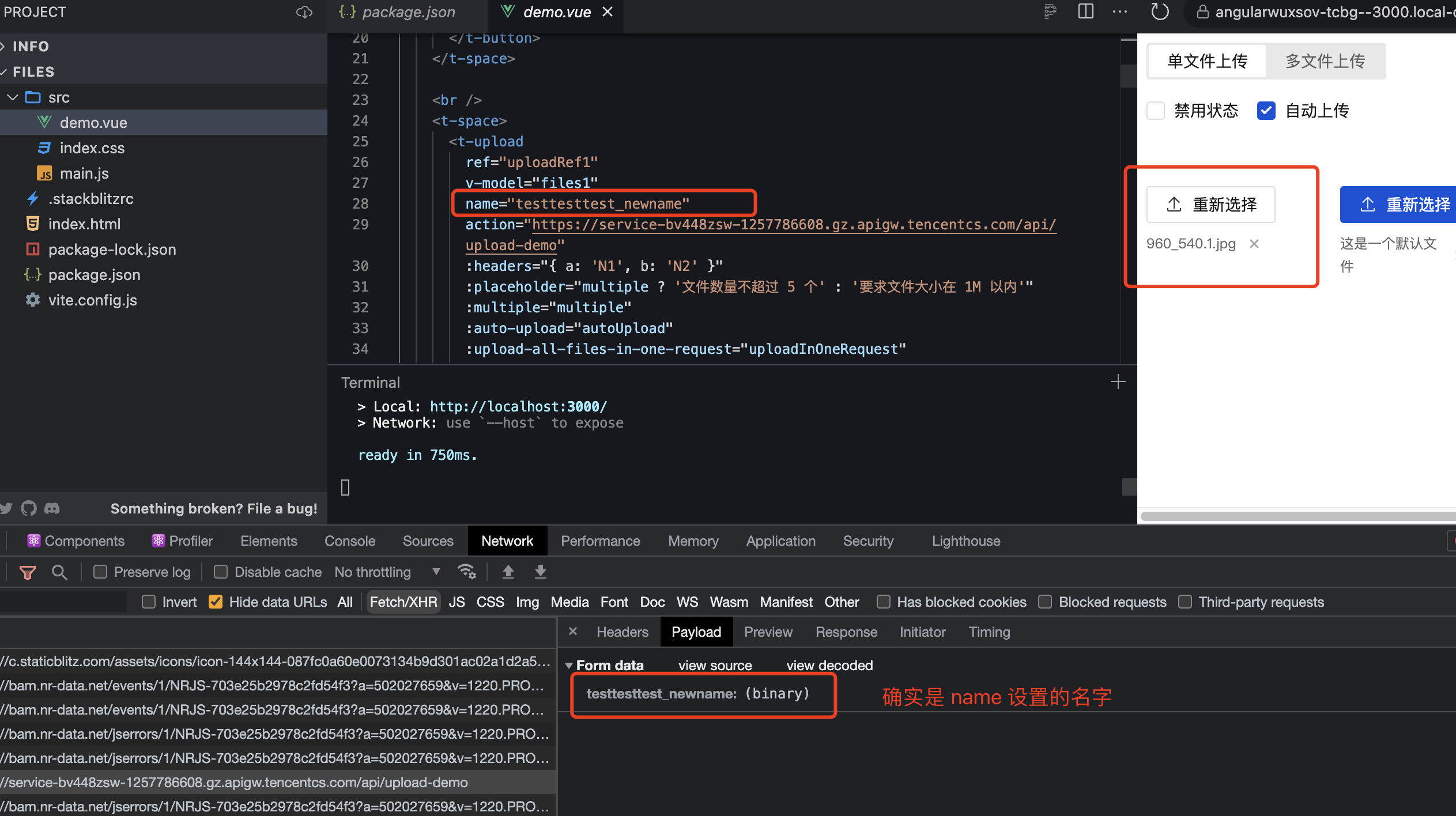Collapse the Form data section
The image size is (1456, 816).
click(569, 665)
